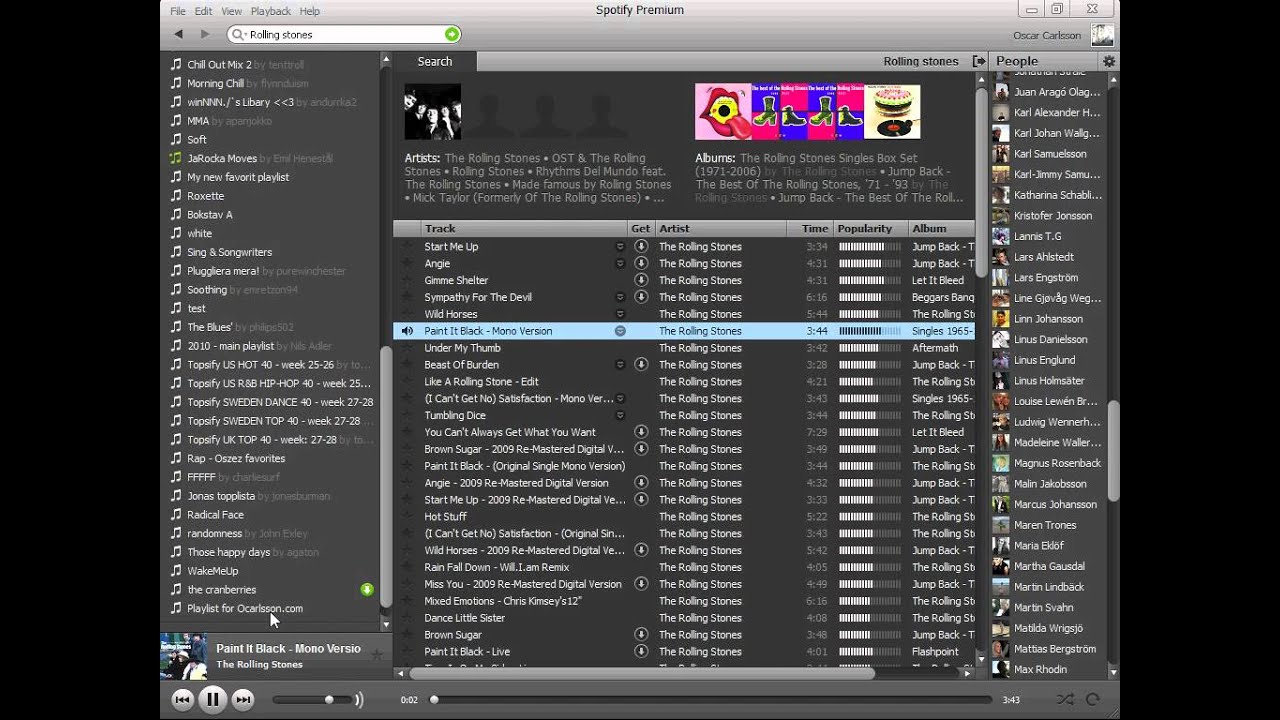Click Get icon for You Can't Always Get What You Want
This screenshot has height=720, width=1280.
(x=641, y=432)
